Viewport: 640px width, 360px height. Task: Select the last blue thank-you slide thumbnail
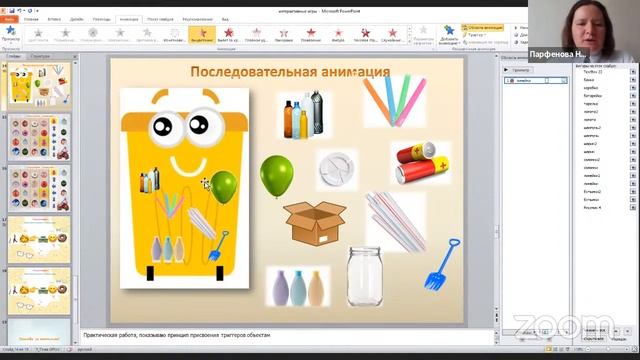pos(39,332)
